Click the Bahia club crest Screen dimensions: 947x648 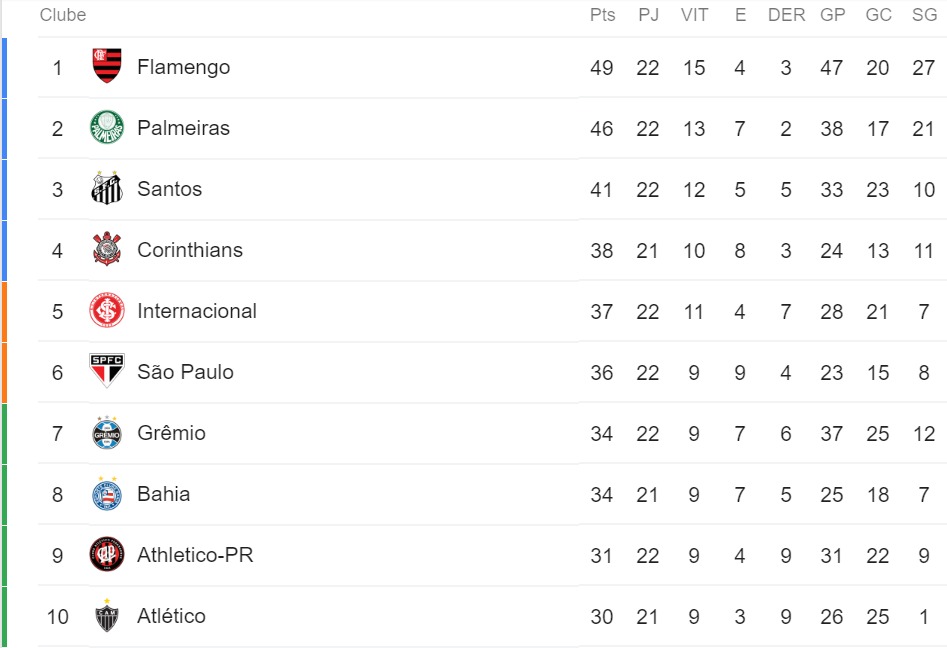(107, 493)
